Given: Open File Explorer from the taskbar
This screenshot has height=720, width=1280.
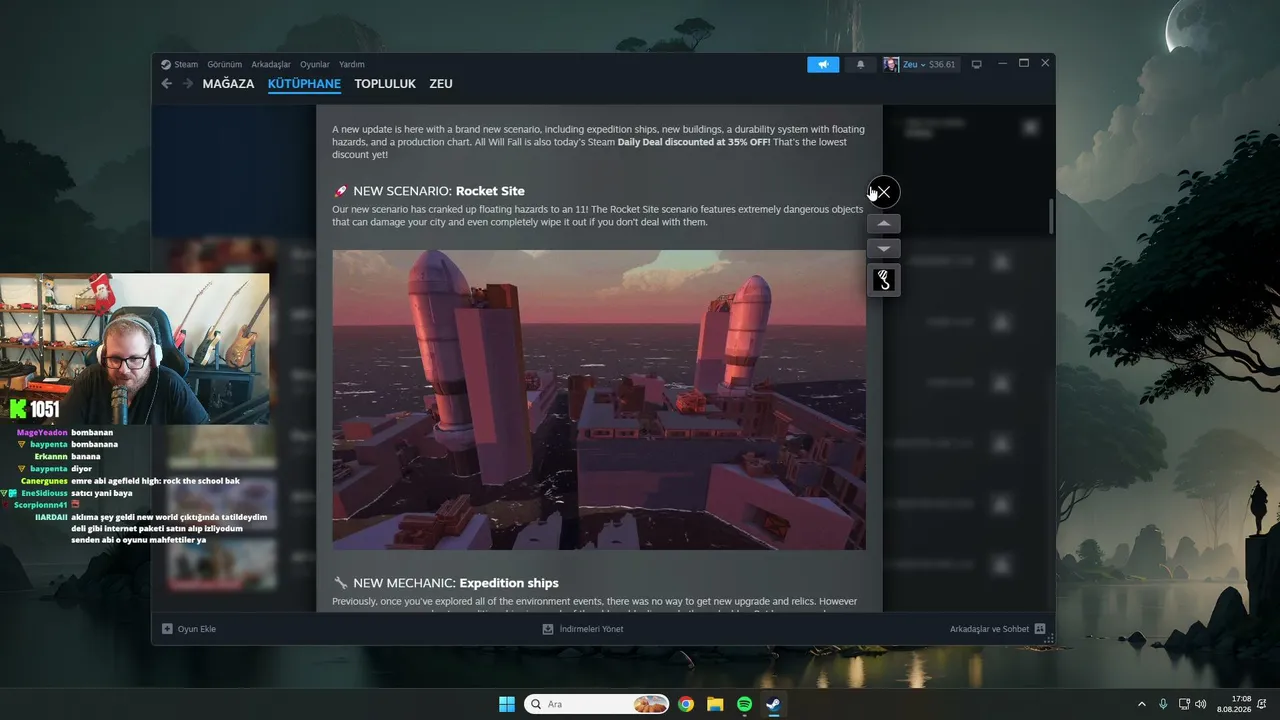Looking at the screenshot, I should tap(715, 704).
